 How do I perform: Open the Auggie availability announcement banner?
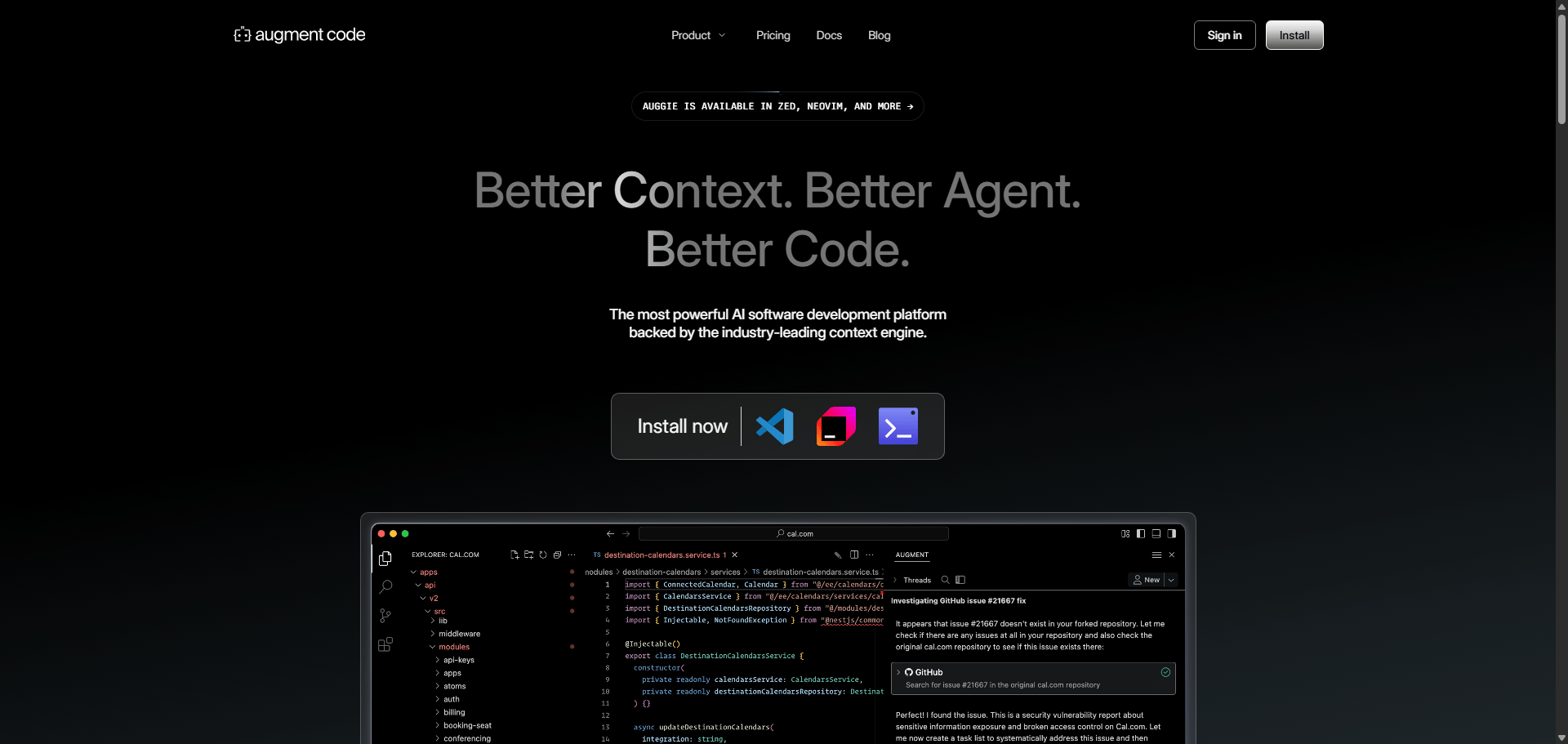(x=777, y=106)
